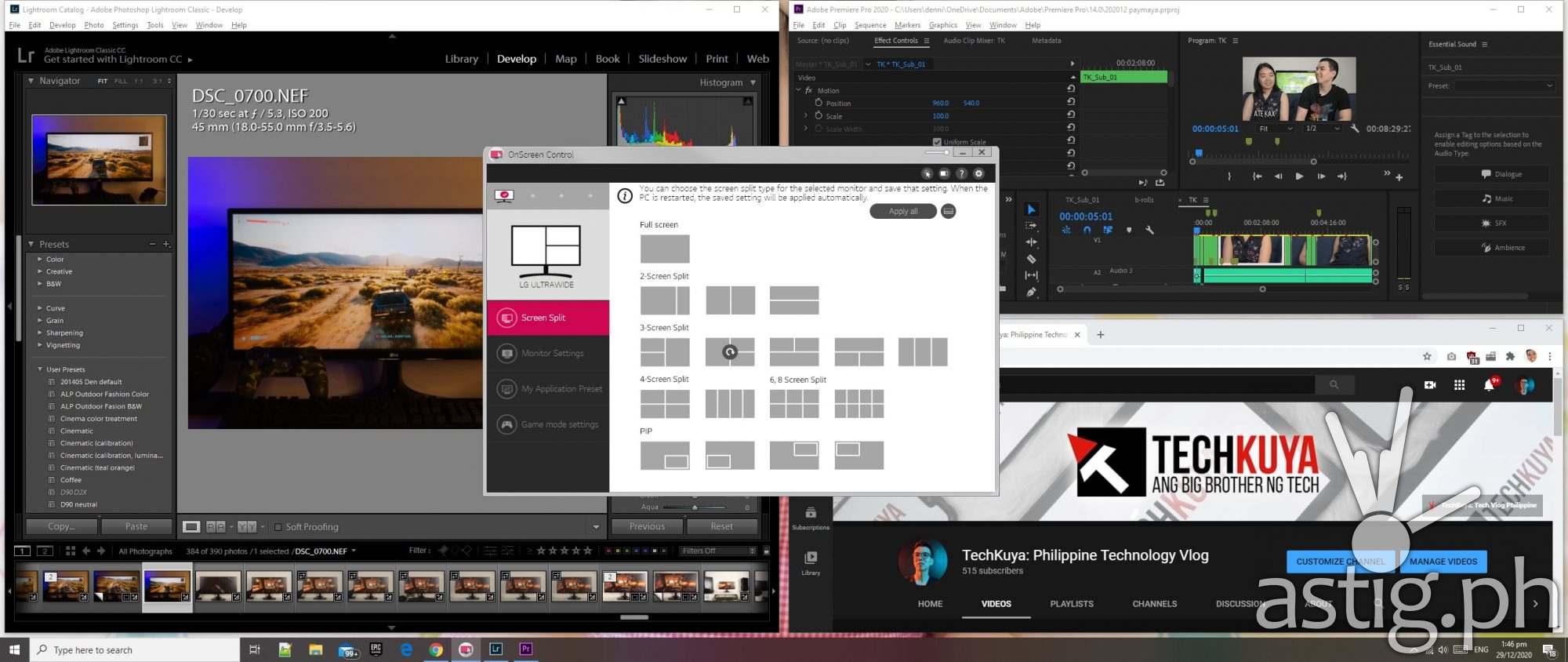
Task: Collapse the Navigator panel
Action: tap(31, 81)
